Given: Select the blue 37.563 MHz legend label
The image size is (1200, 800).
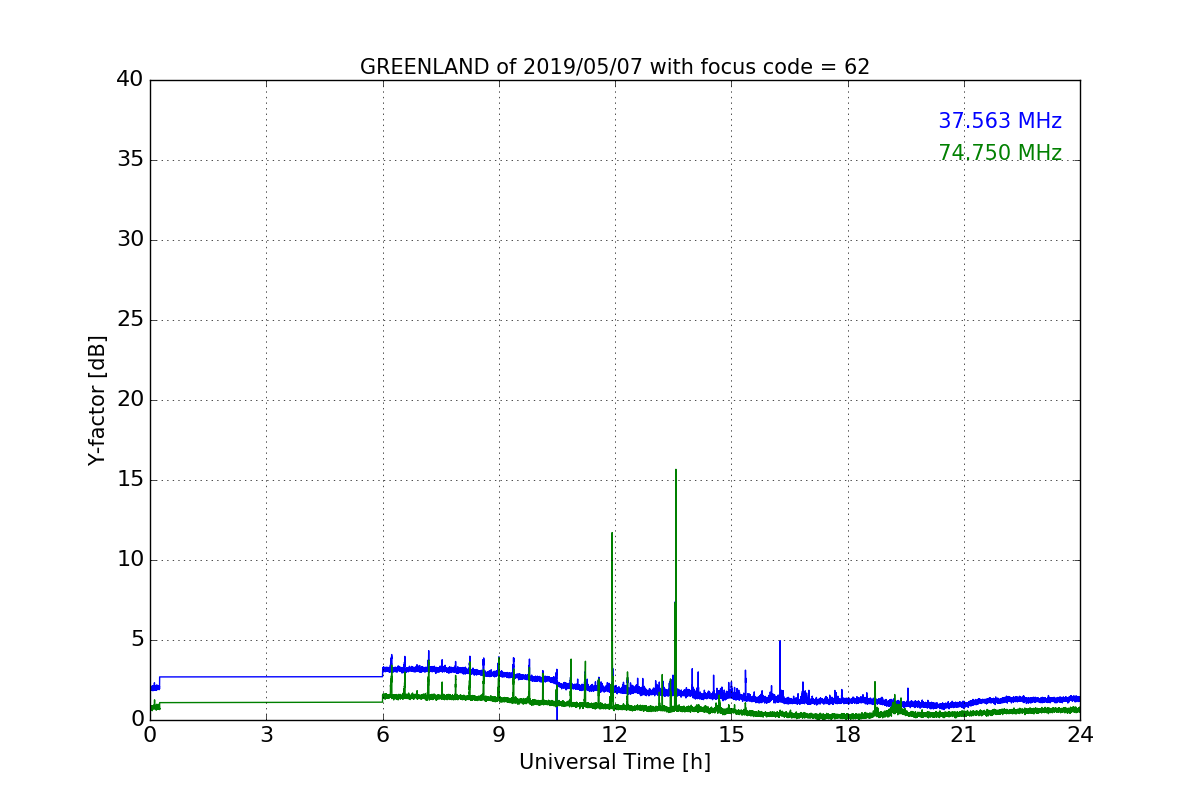Looking at the screenshot, I should pyautogui.click(x=999, y=121).
